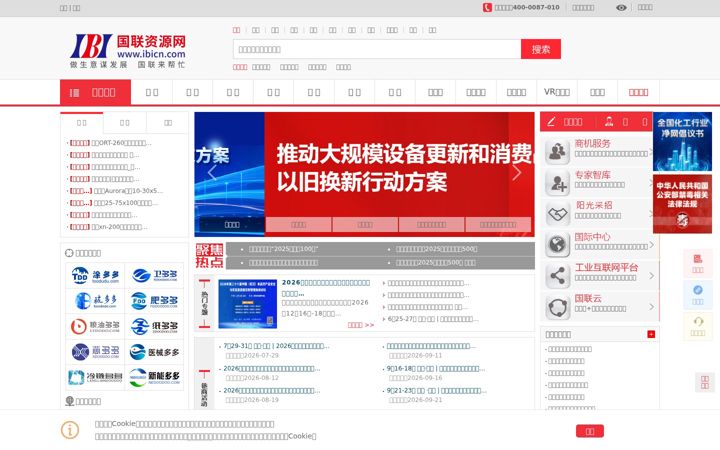Screen dimensions: 720x450
Task: Expand 国联云 with its right chevron
Action: click(651, 307)
